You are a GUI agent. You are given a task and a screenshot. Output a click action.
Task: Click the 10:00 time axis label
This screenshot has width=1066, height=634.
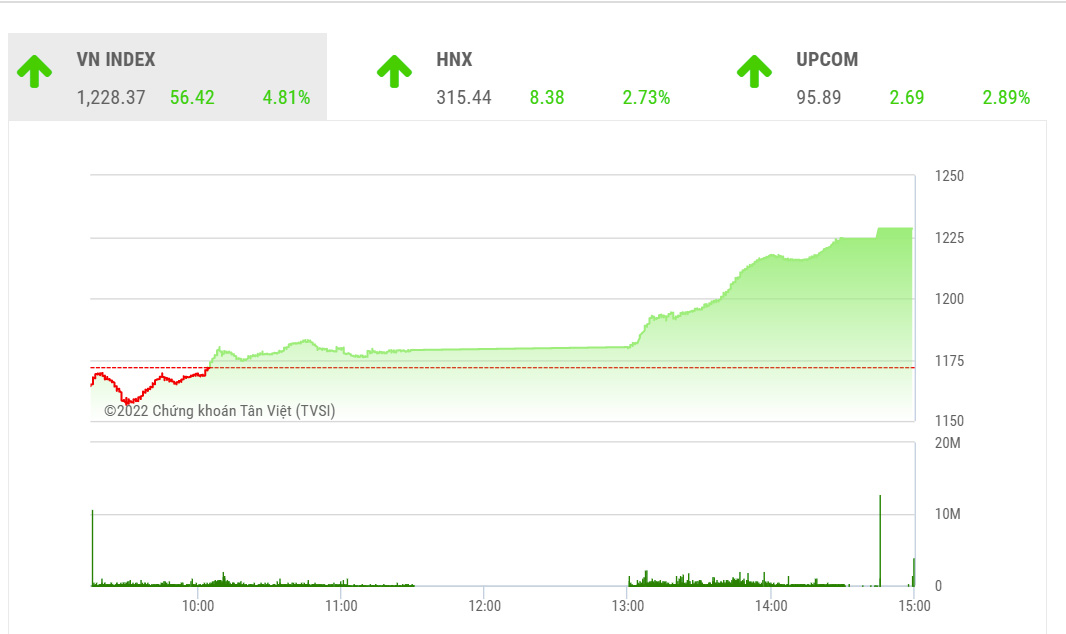[198, 605]
